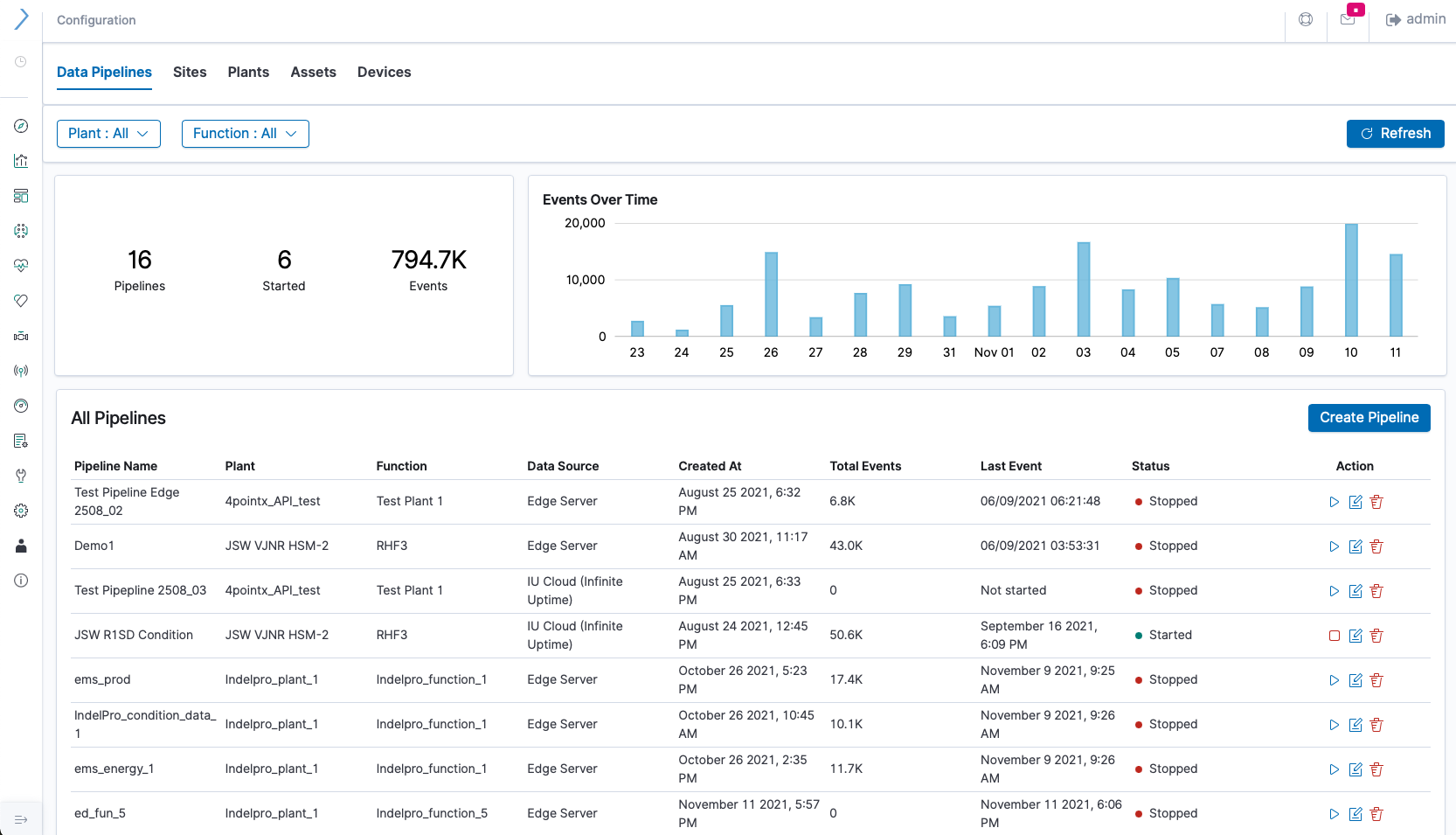Open the dashboard layout icon in sidebar
The image size is (1456, 835).
point(21,196)
